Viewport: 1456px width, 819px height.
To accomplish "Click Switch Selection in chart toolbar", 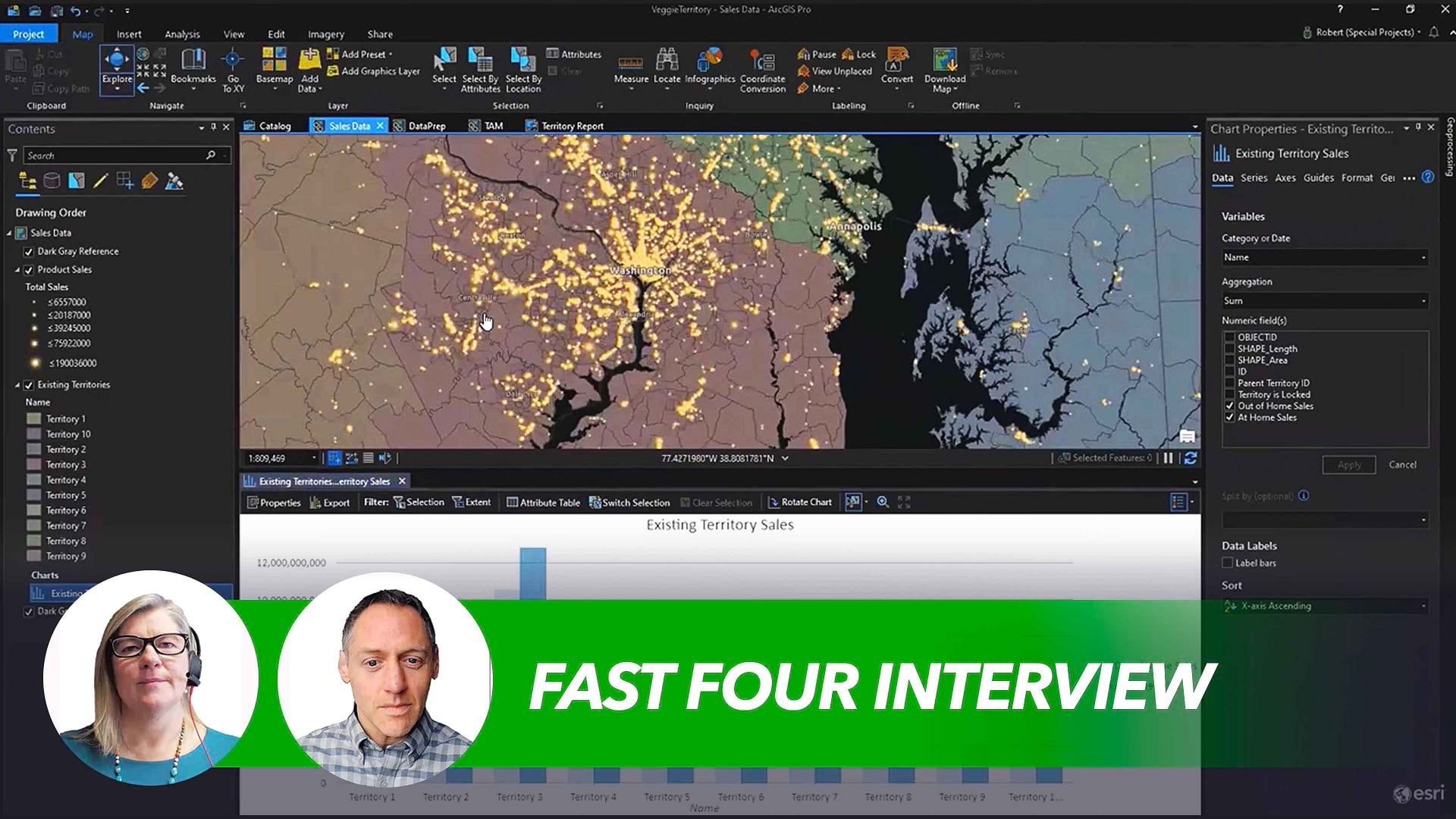I will [x=629, y=502].
